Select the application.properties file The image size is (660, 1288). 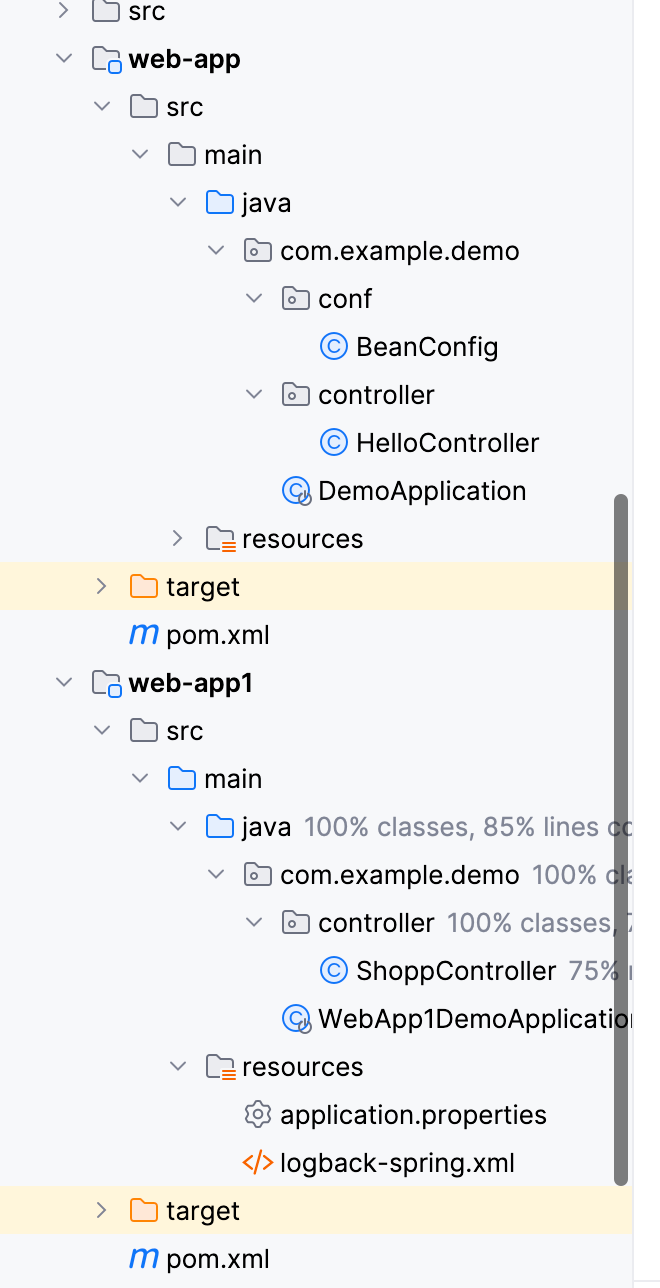[x=413, y=1115]
